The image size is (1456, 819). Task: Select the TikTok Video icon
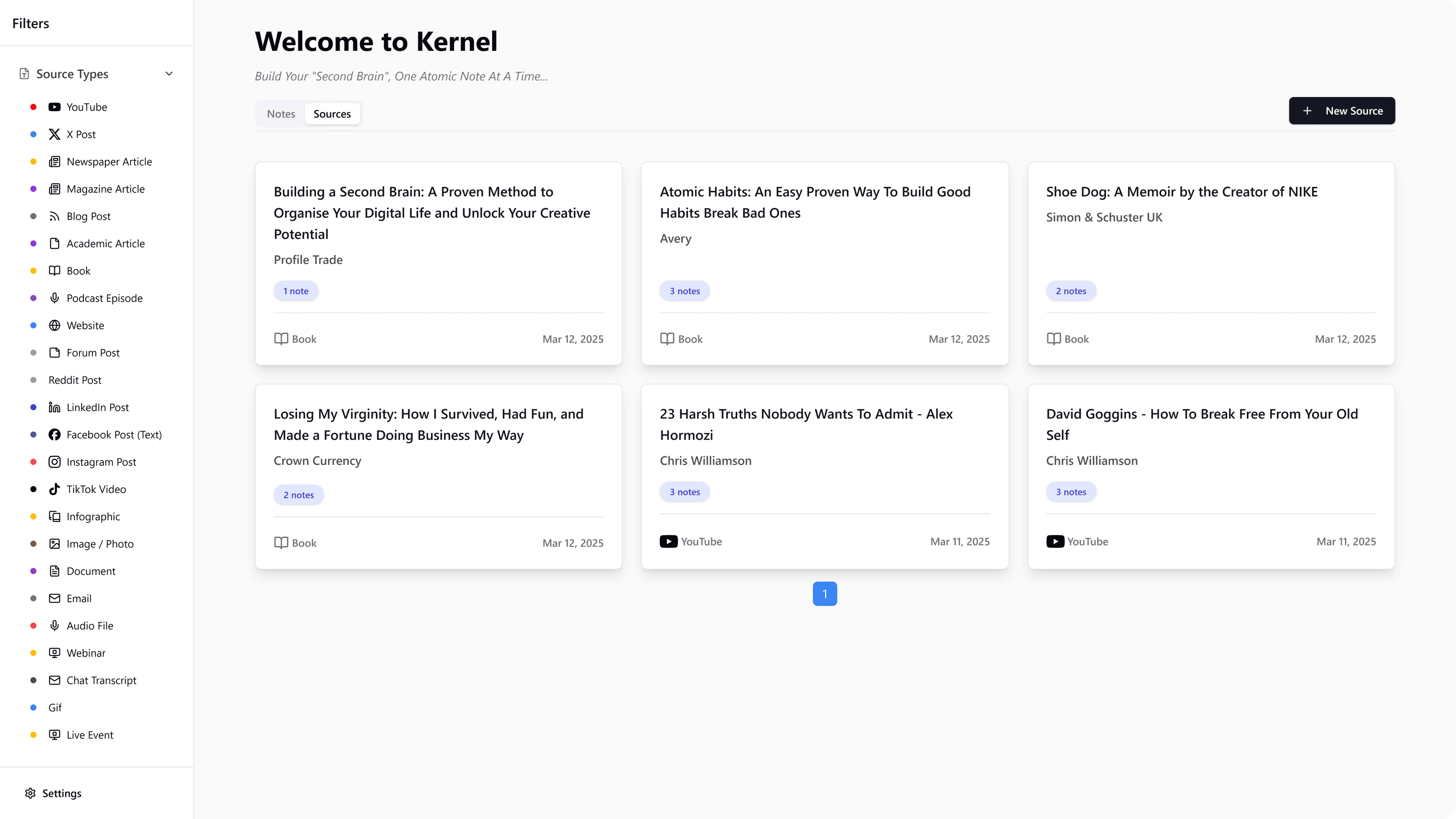pyautogui.click(x=54, y=489)
